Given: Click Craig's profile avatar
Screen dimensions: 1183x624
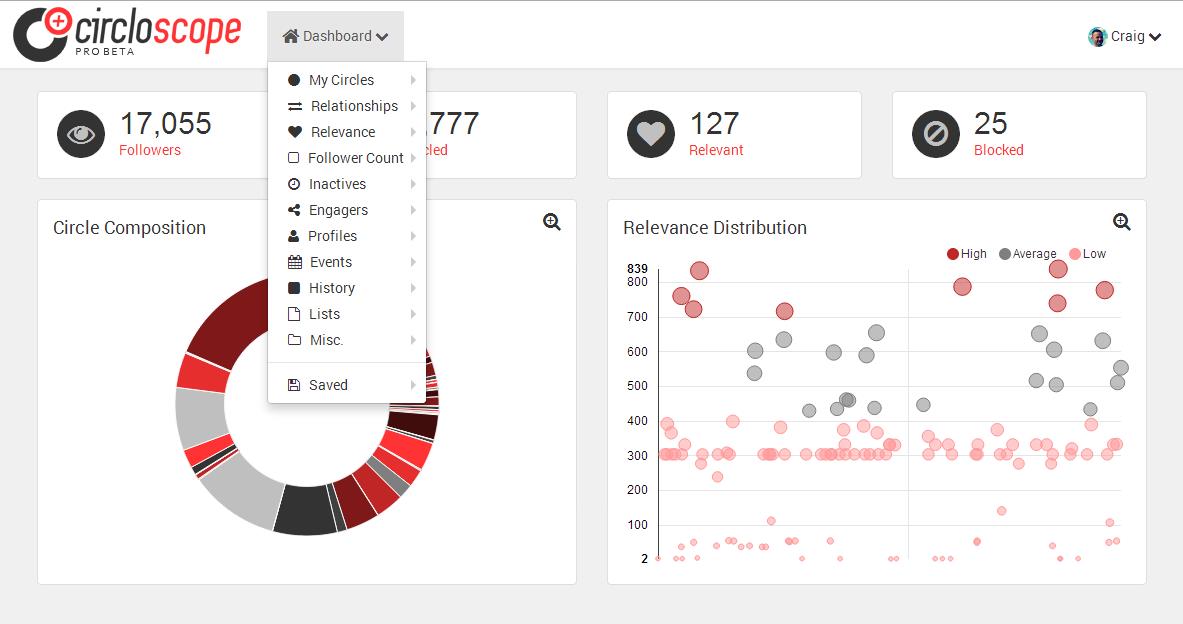Looking at the screenshot, I should click(x=1097, y=37).
